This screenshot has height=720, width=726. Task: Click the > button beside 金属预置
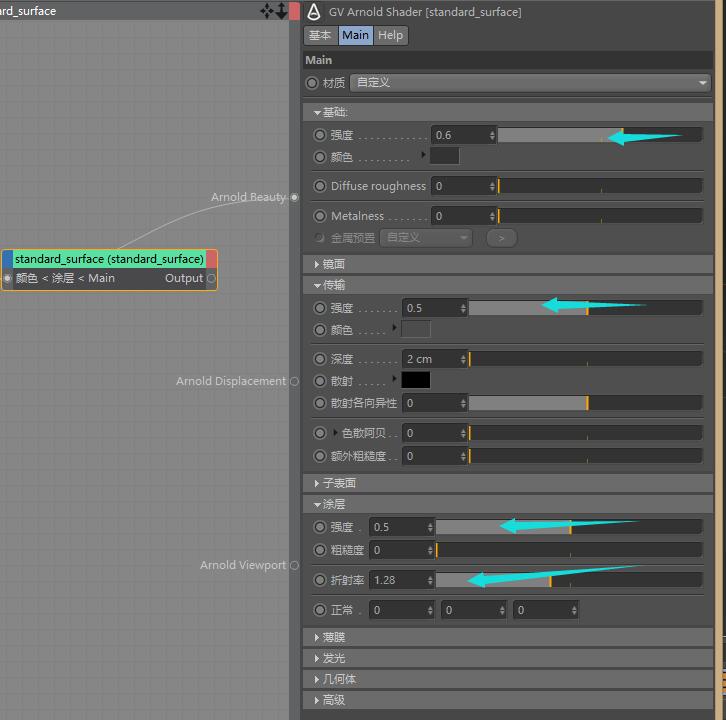[x=501, y=238]
